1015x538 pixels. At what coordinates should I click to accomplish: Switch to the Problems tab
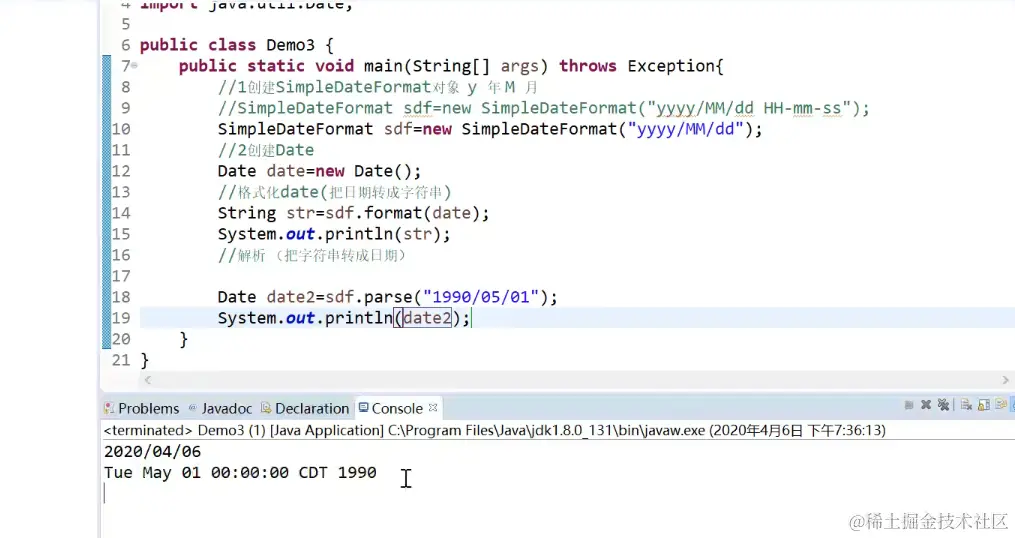tap(142, 409)
